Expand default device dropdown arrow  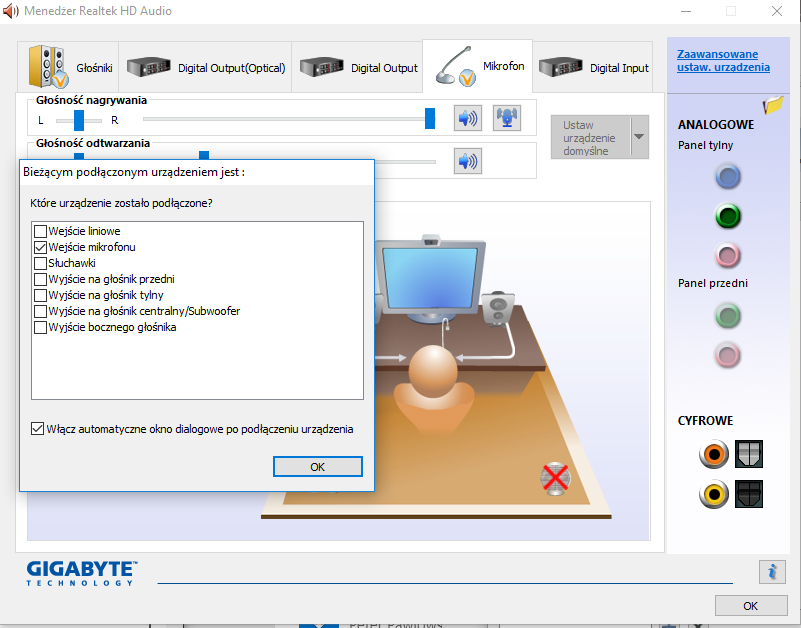pos(640,137)
